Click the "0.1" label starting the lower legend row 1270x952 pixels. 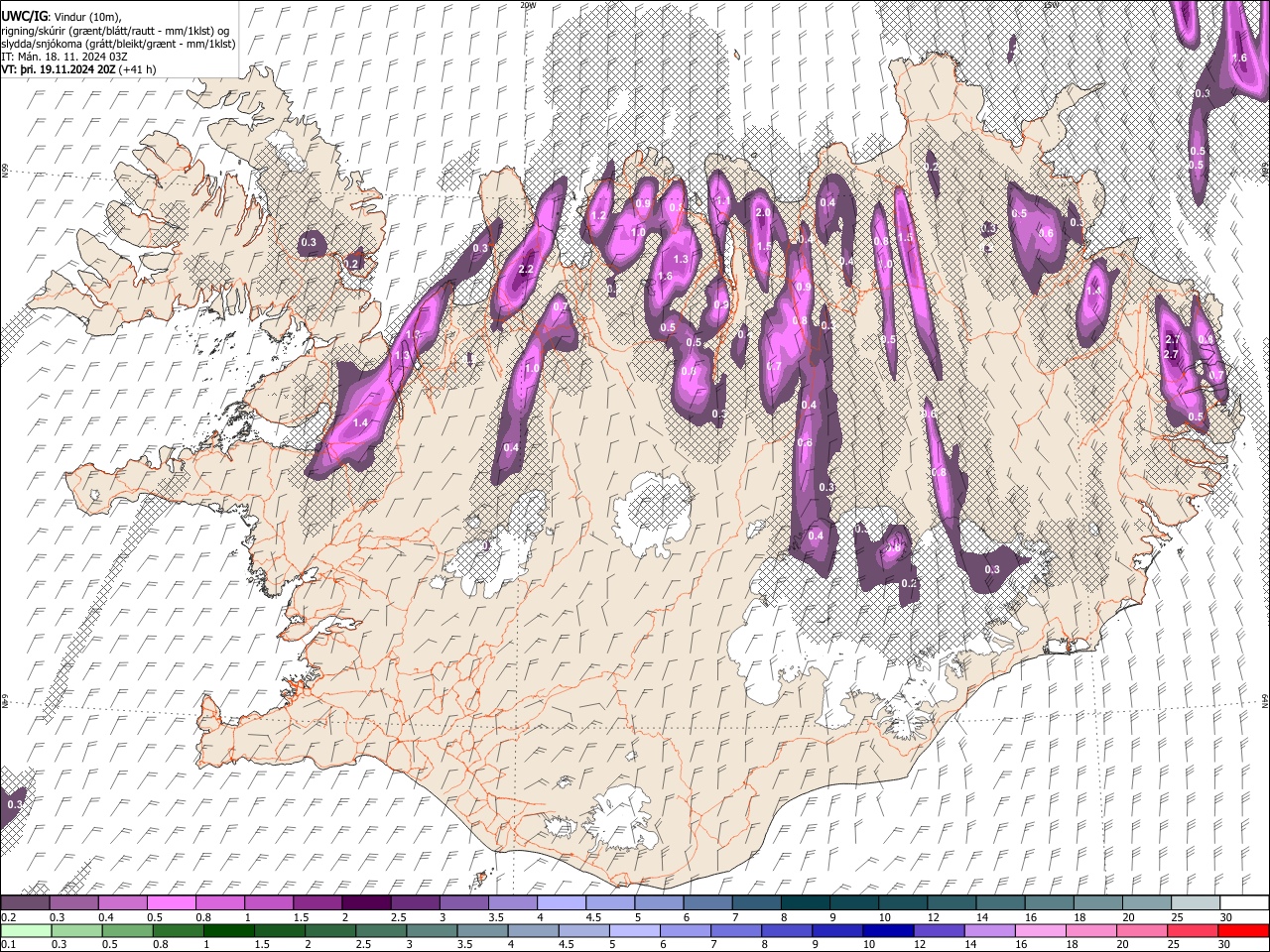(9, 945)
